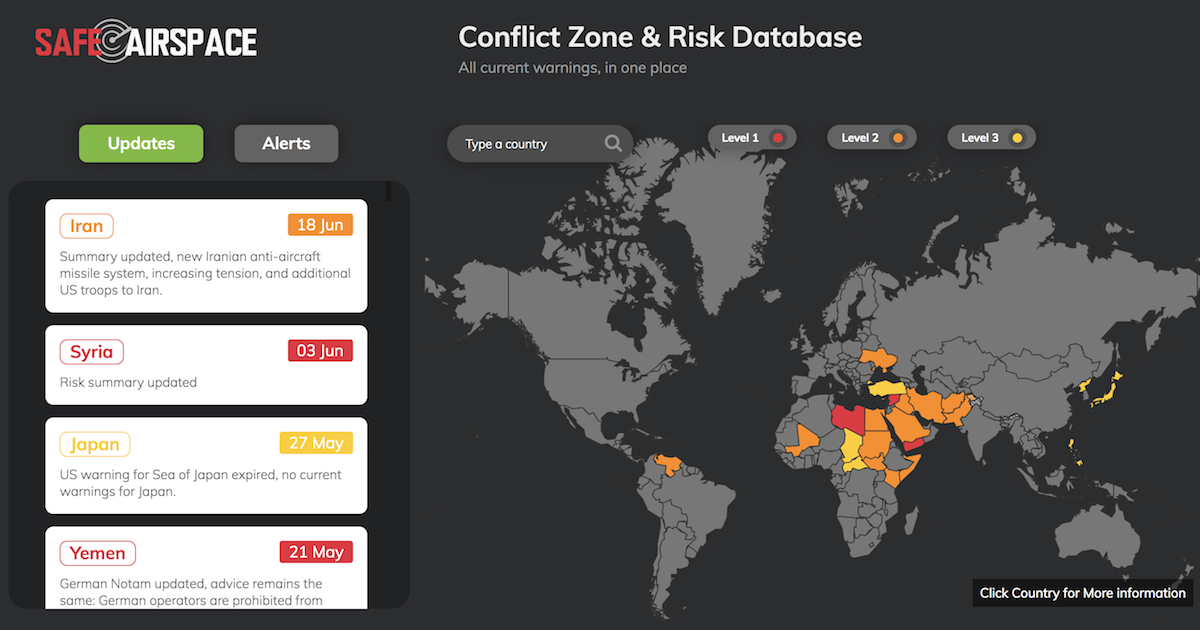Open the Yemen country label
Viewport: 1200px width, 630px height.
click(x=97, y=553)
